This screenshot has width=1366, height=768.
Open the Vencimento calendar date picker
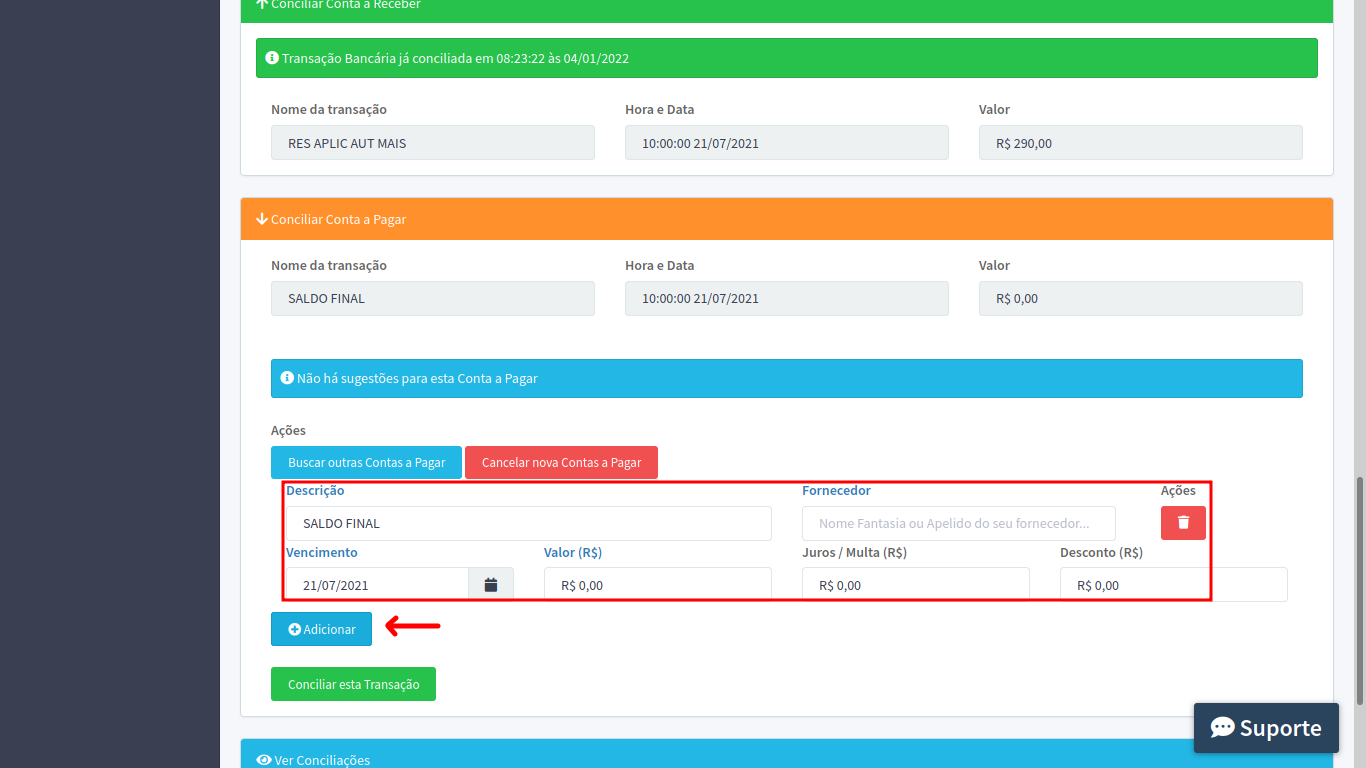491,585
